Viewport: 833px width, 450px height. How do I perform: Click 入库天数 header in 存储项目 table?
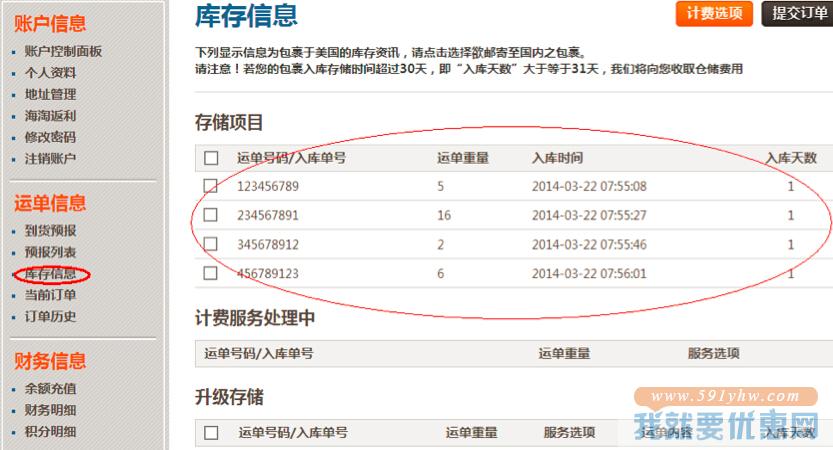tap(791, 158)
